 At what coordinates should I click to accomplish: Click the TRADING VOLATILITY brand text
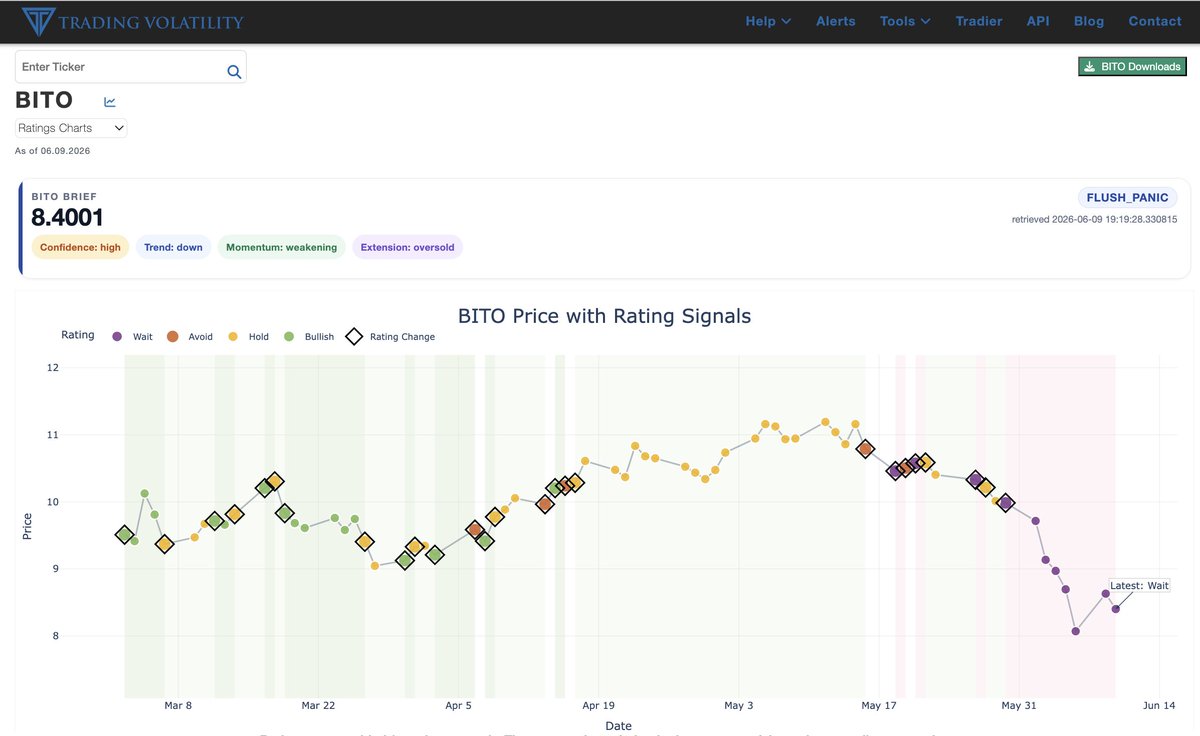151,22
